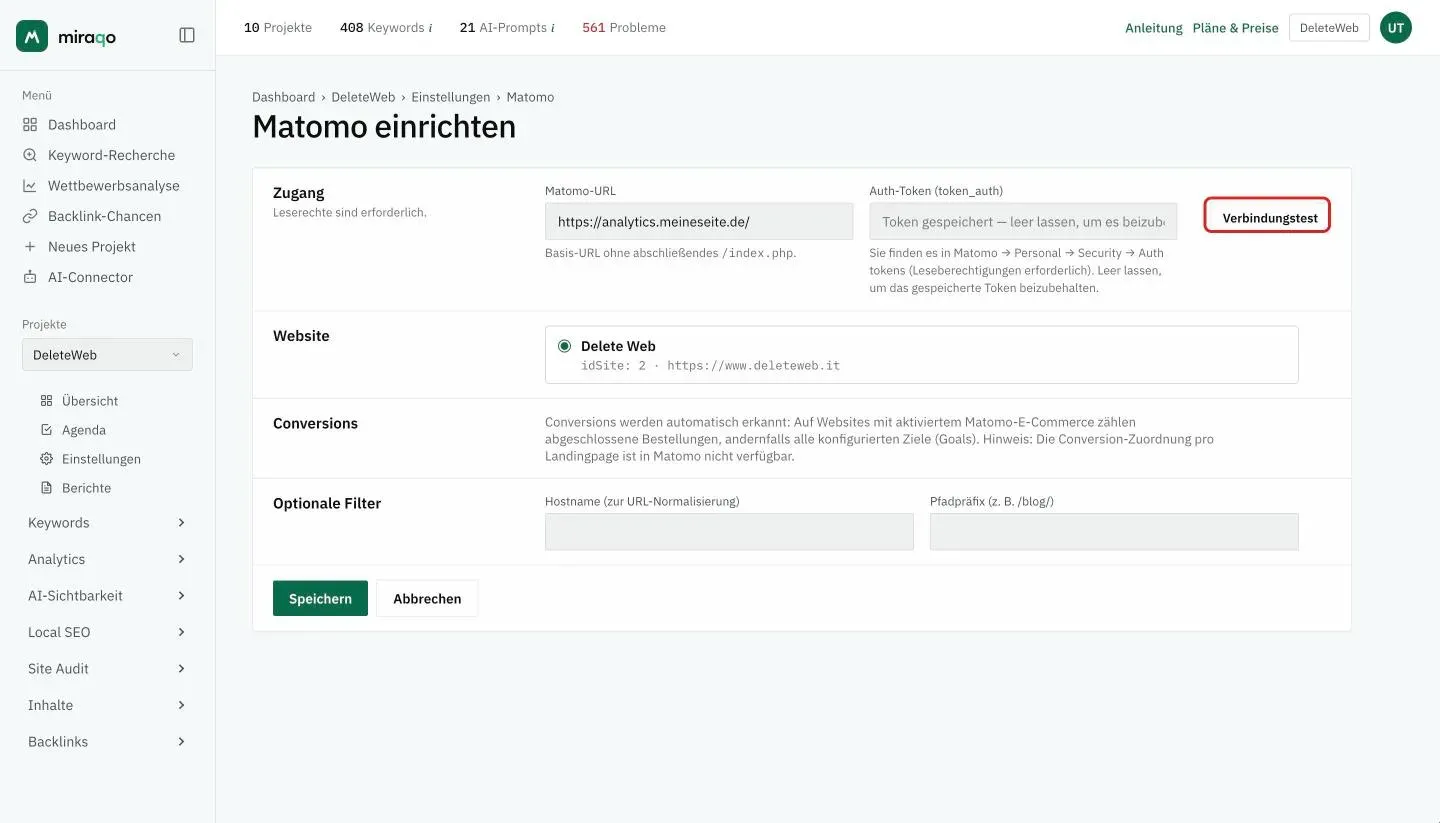Open Pläne & Preise link
Viewport: 1440px width, 823px height.
1236,28
